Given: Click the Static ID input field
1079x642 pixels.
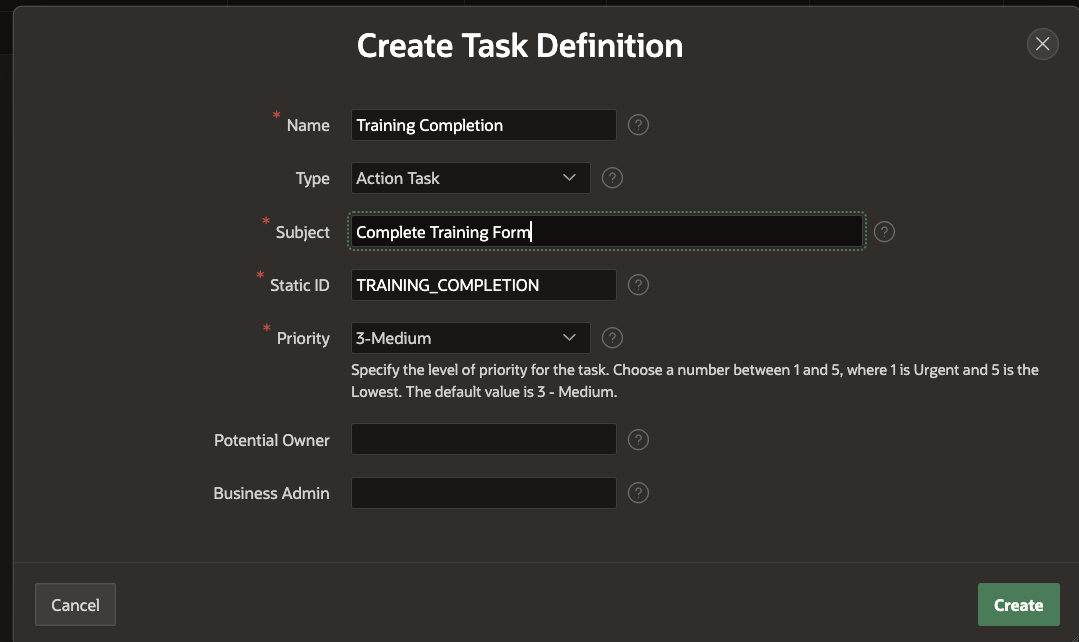Looking at the screenshot, I should pos(483,285).
